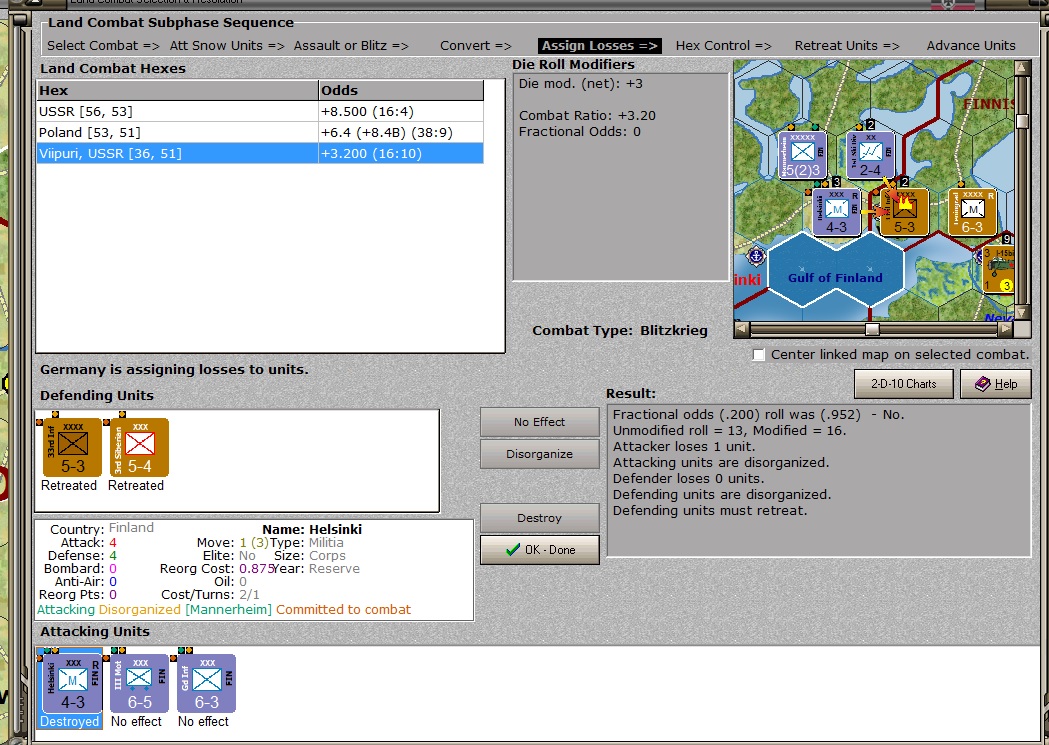1049x745 pixels.
Task: Click the Disorganize button
Action: 539,454
